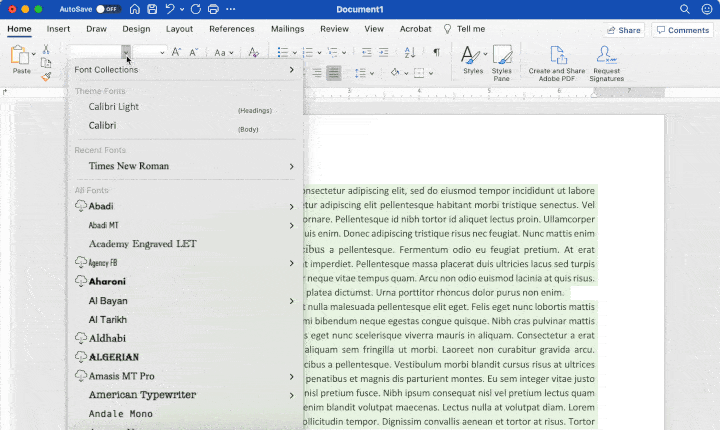
Task: Open the Change Case Aa dropdown
Action: [x=224, y=53]
